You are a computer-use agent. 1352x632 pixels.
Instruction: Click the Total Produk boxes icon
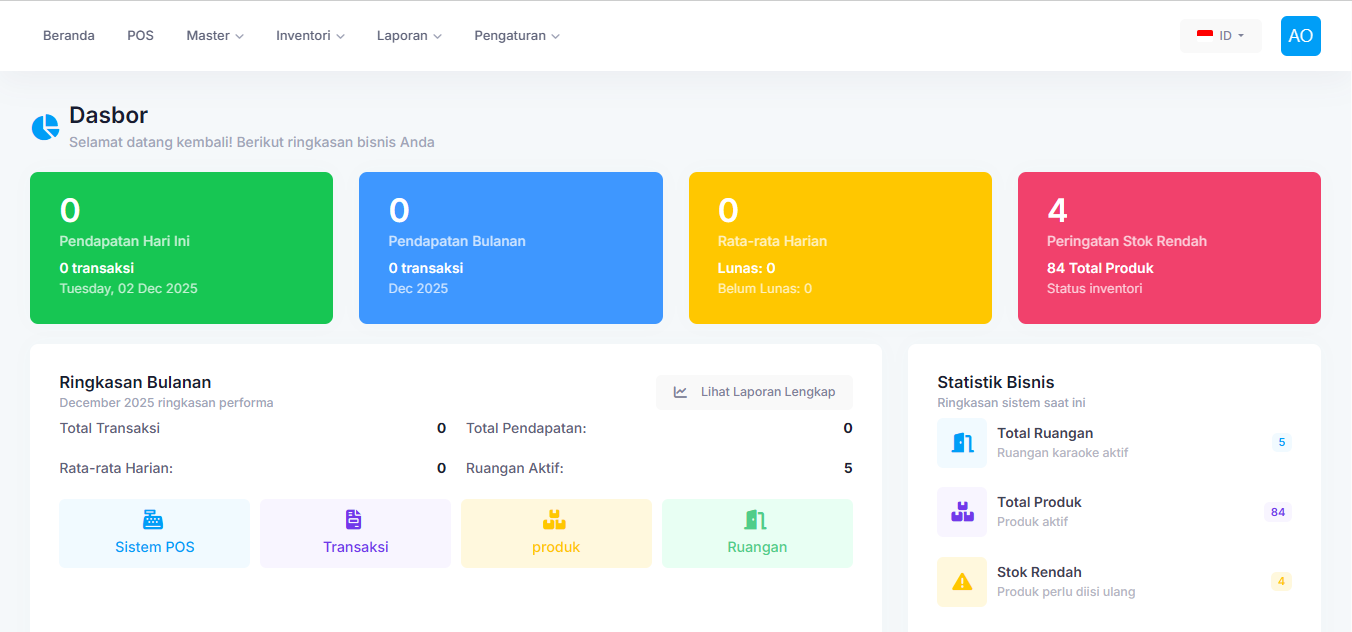[x=962, y=511]
